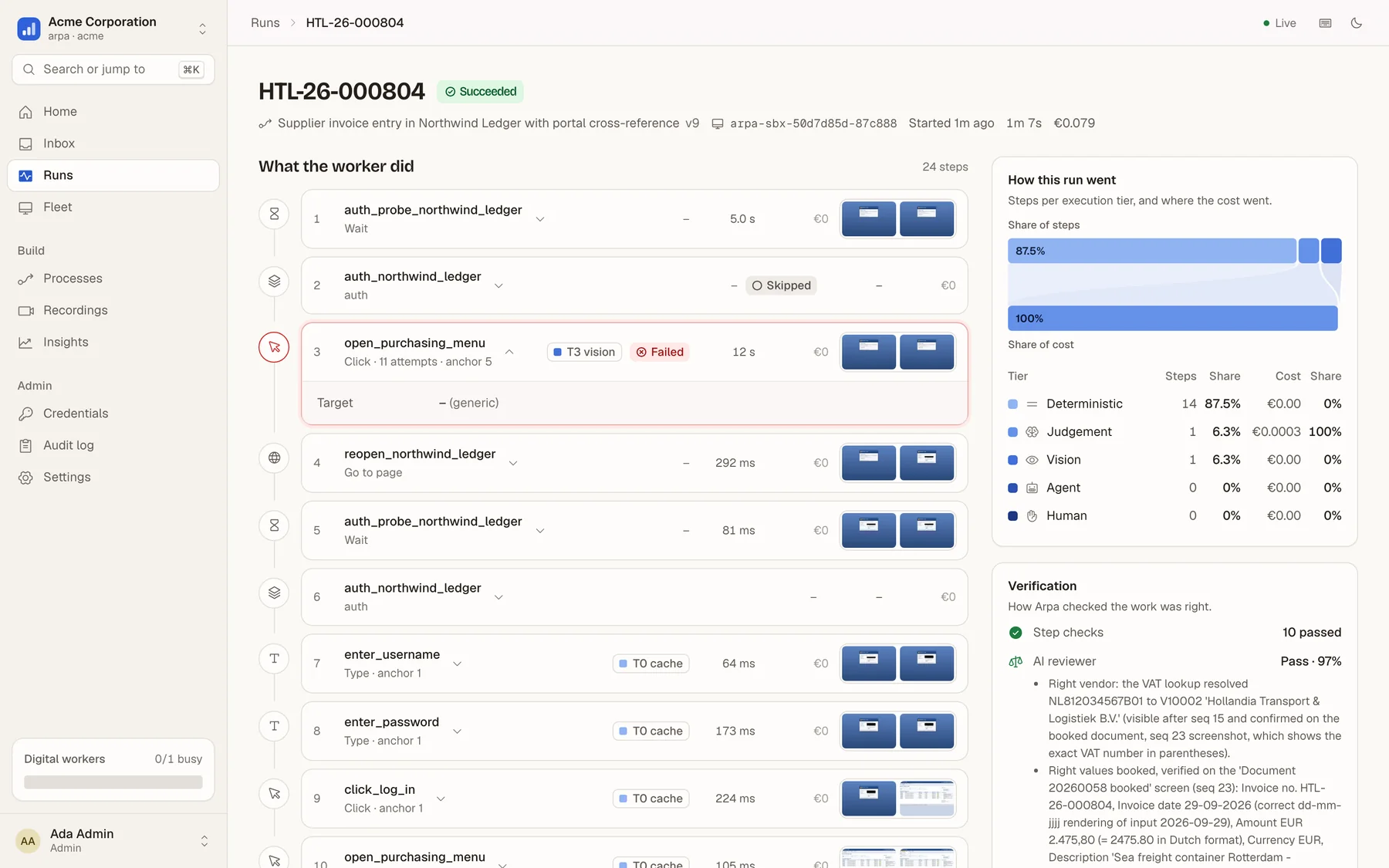This screenshot has width=1389, height=868.
Task: Open first screenshot thumbnail of step 1
Action: coord(869,219)
